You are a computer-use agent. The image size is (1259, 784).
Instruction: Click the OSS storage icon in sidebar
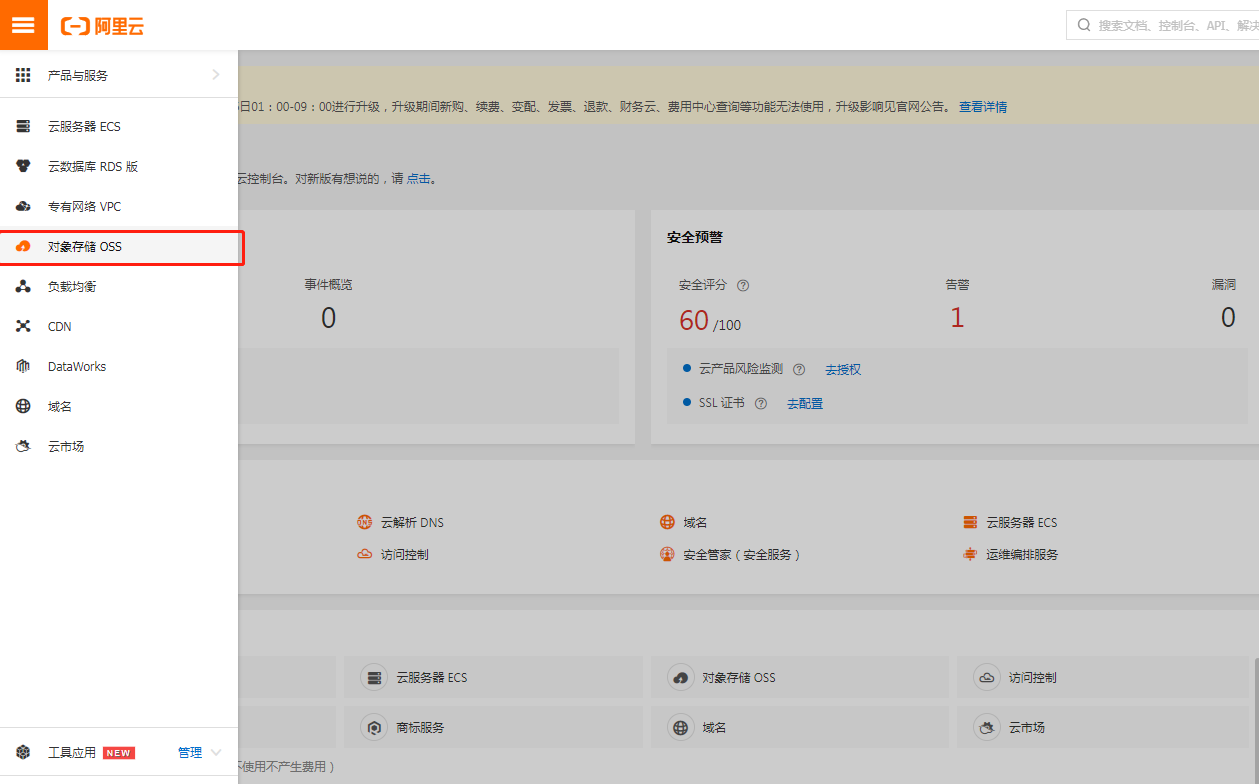(23, 247)
